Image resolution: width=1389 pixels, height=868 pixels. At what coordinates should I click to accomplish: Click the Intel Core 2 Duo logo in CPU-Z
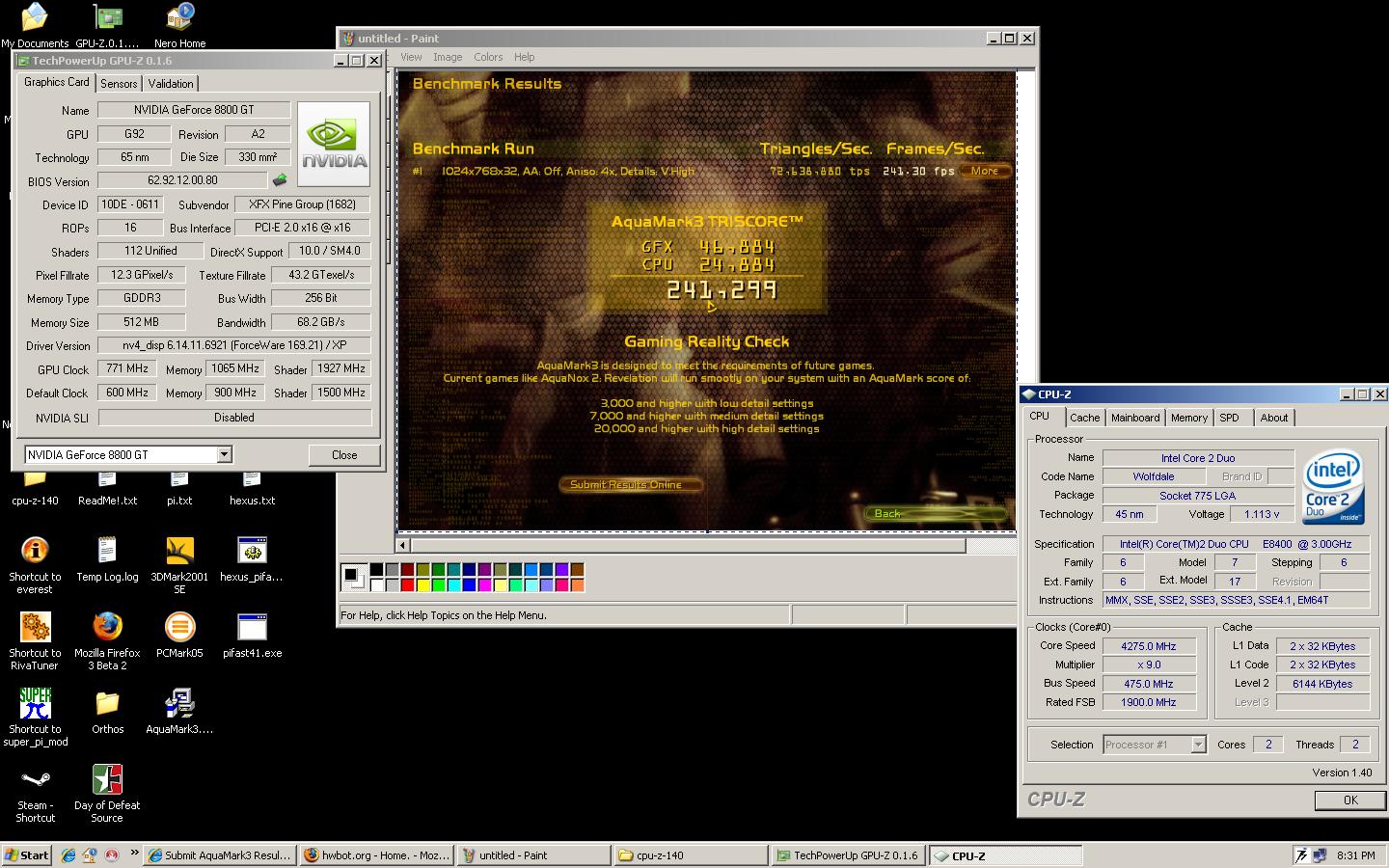[1333, 487]
